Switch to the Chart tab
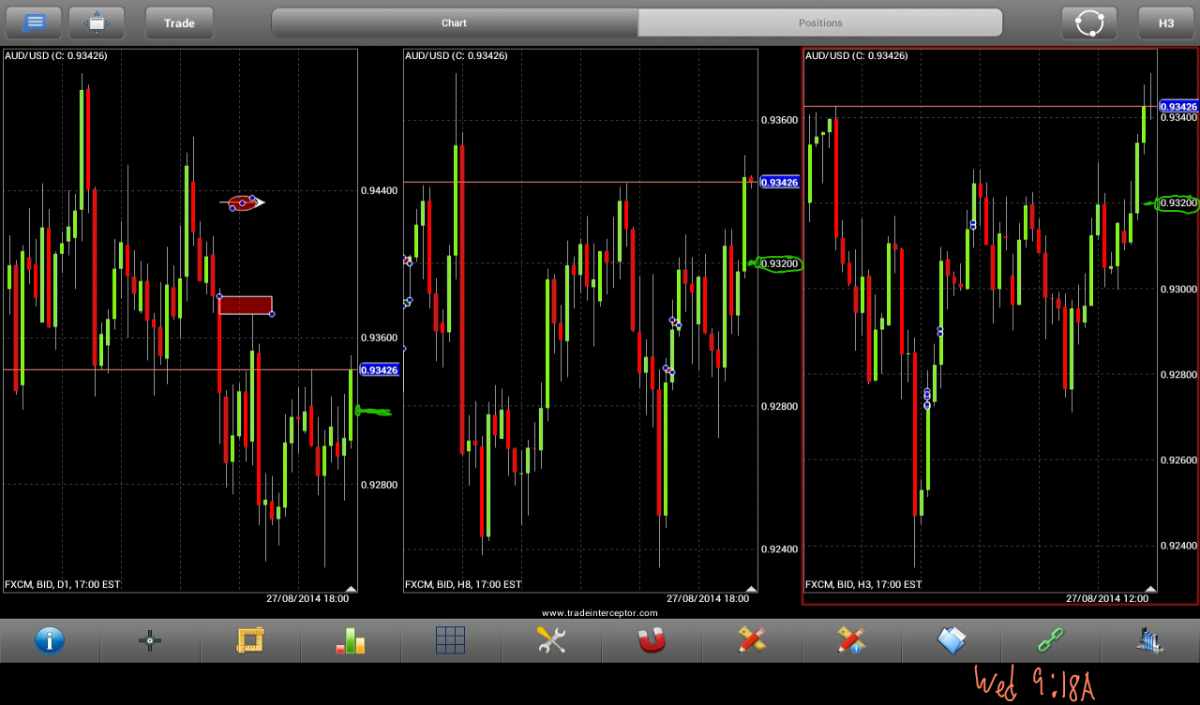 [455, 23]
